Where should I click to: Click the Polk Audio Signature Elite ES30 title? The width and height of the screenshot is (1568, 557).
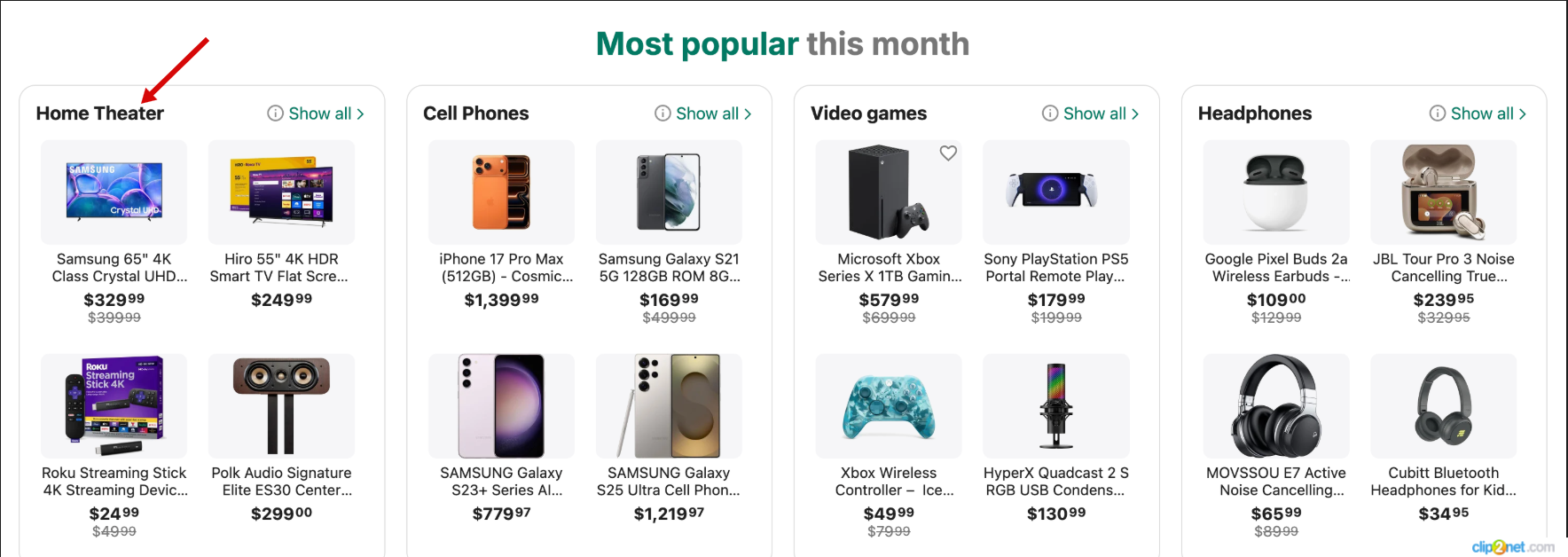tap(281, 482)
